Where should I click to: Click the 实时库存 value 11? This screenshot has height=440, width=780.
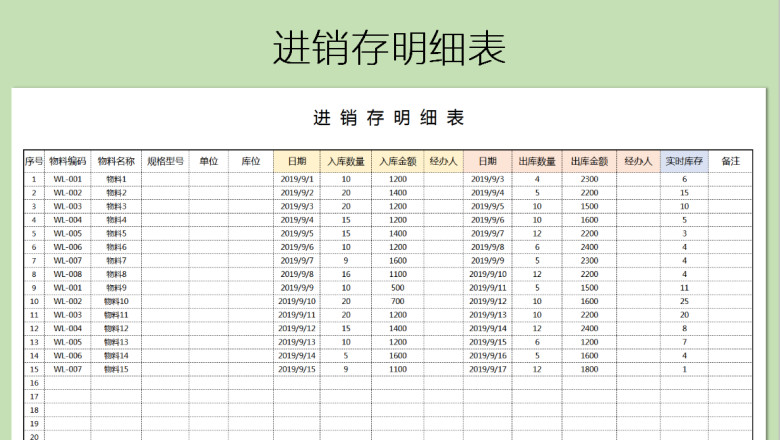click(x=684, y=288)
